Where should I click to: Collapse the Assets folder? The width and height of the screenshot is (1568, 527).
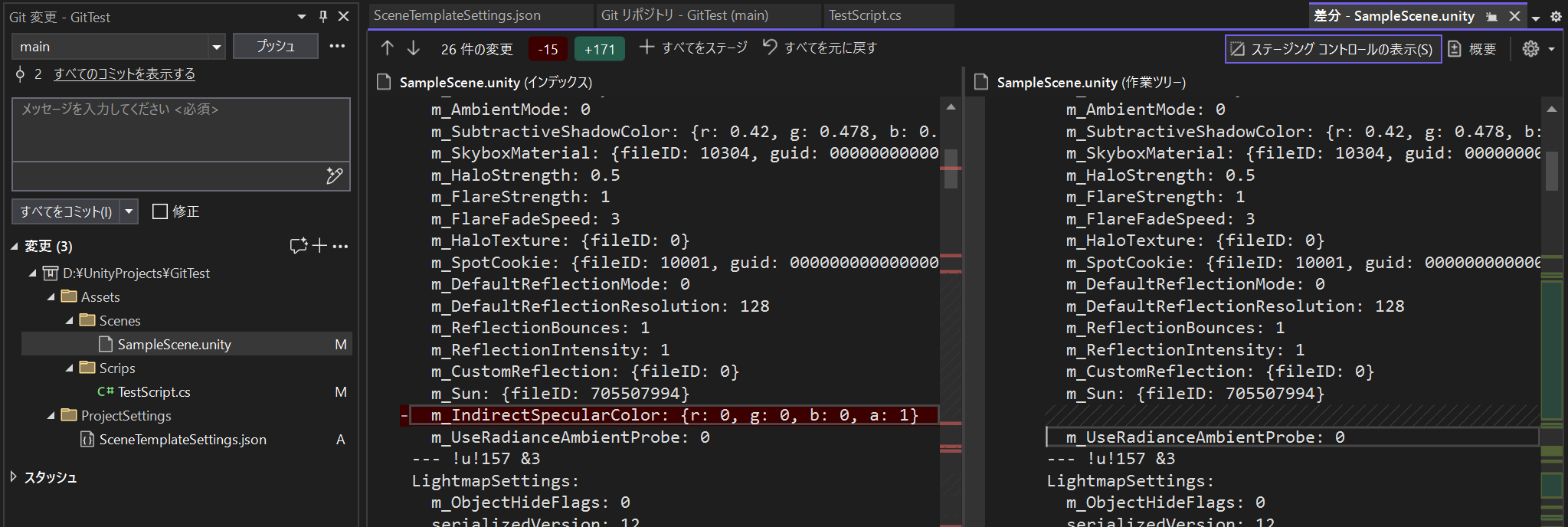tap(51, 296)
